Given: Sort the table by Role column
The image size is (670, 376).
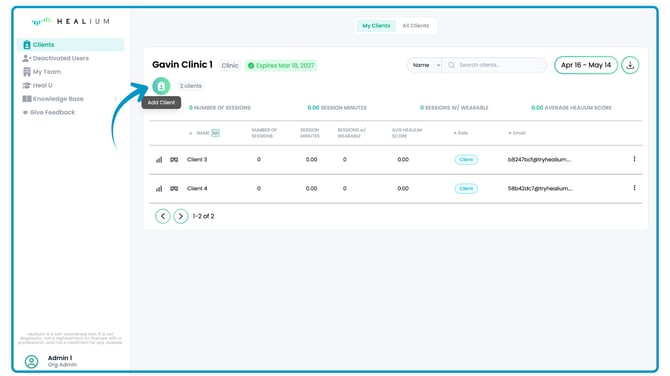Looking at the screenshot, I should (461, 133).
